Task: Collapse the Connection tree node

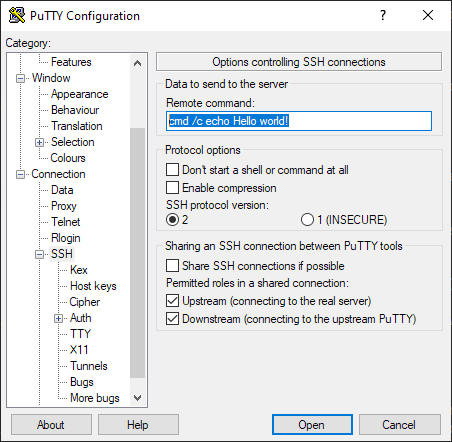Action: 20,175
